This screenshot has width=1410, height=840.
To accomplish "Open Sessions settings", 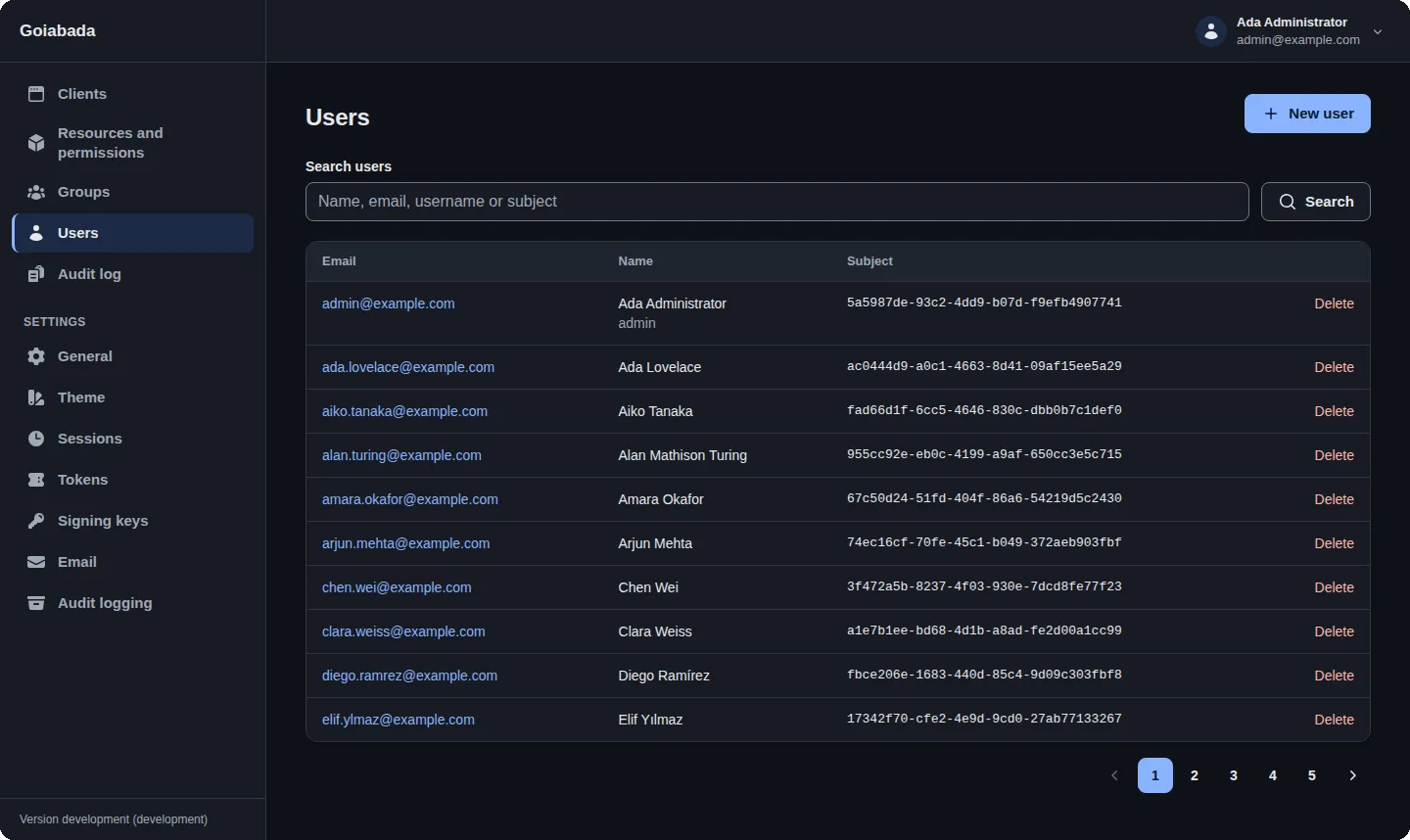I will (x=133, y=439).
